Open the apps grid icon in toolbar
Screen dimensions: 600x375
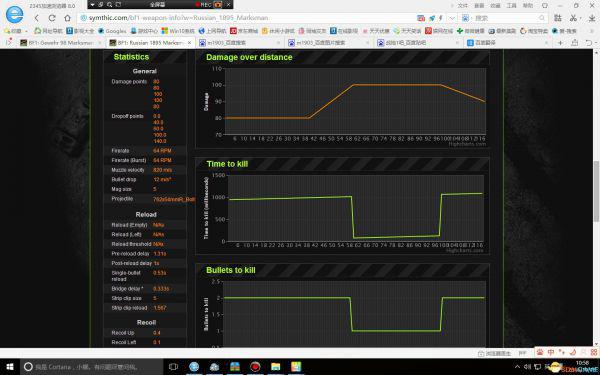558,18
